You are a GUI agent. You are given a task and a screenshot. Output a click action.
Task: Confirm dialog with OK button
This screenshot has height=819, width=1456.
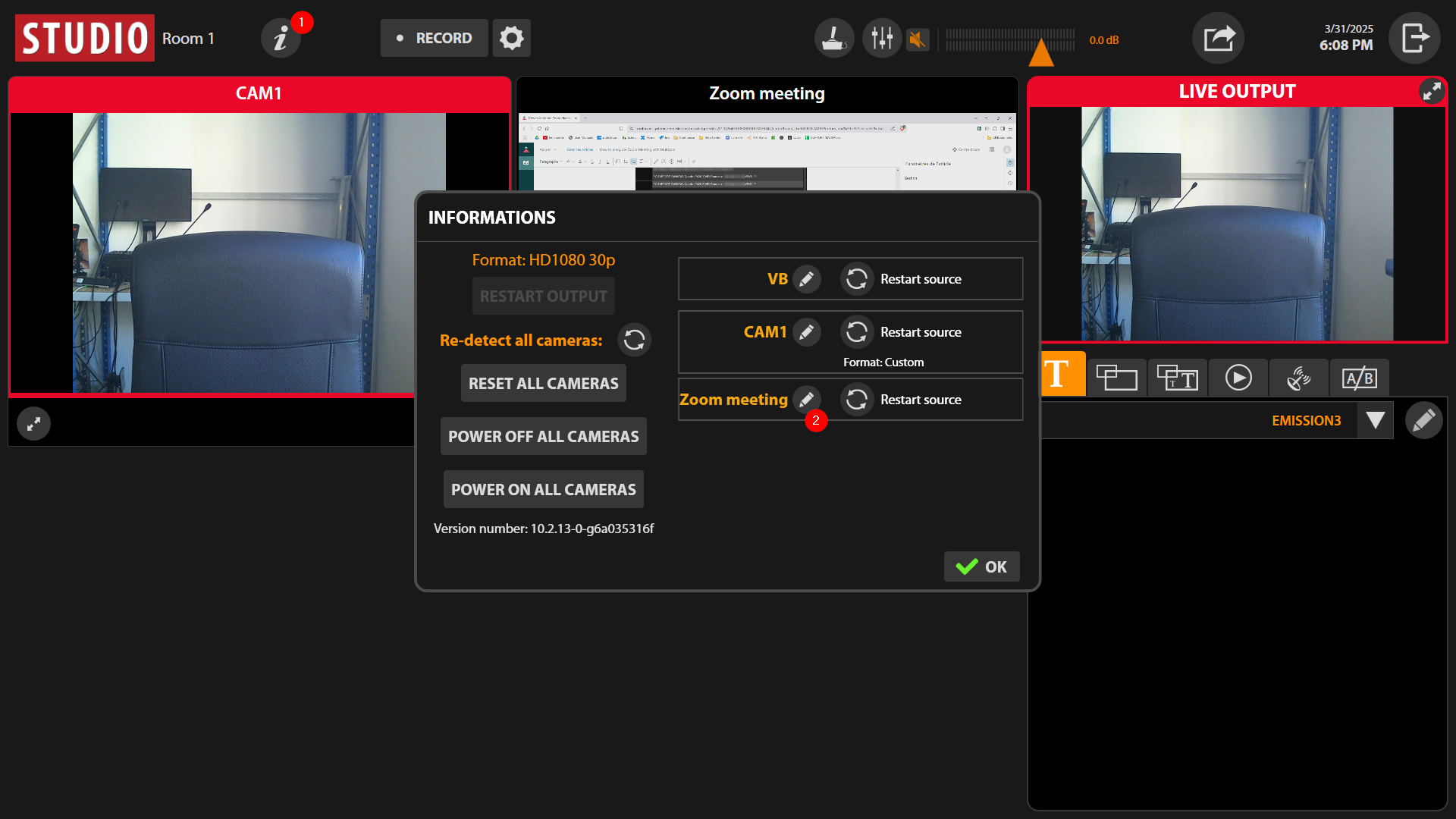[x=981, y=566]
